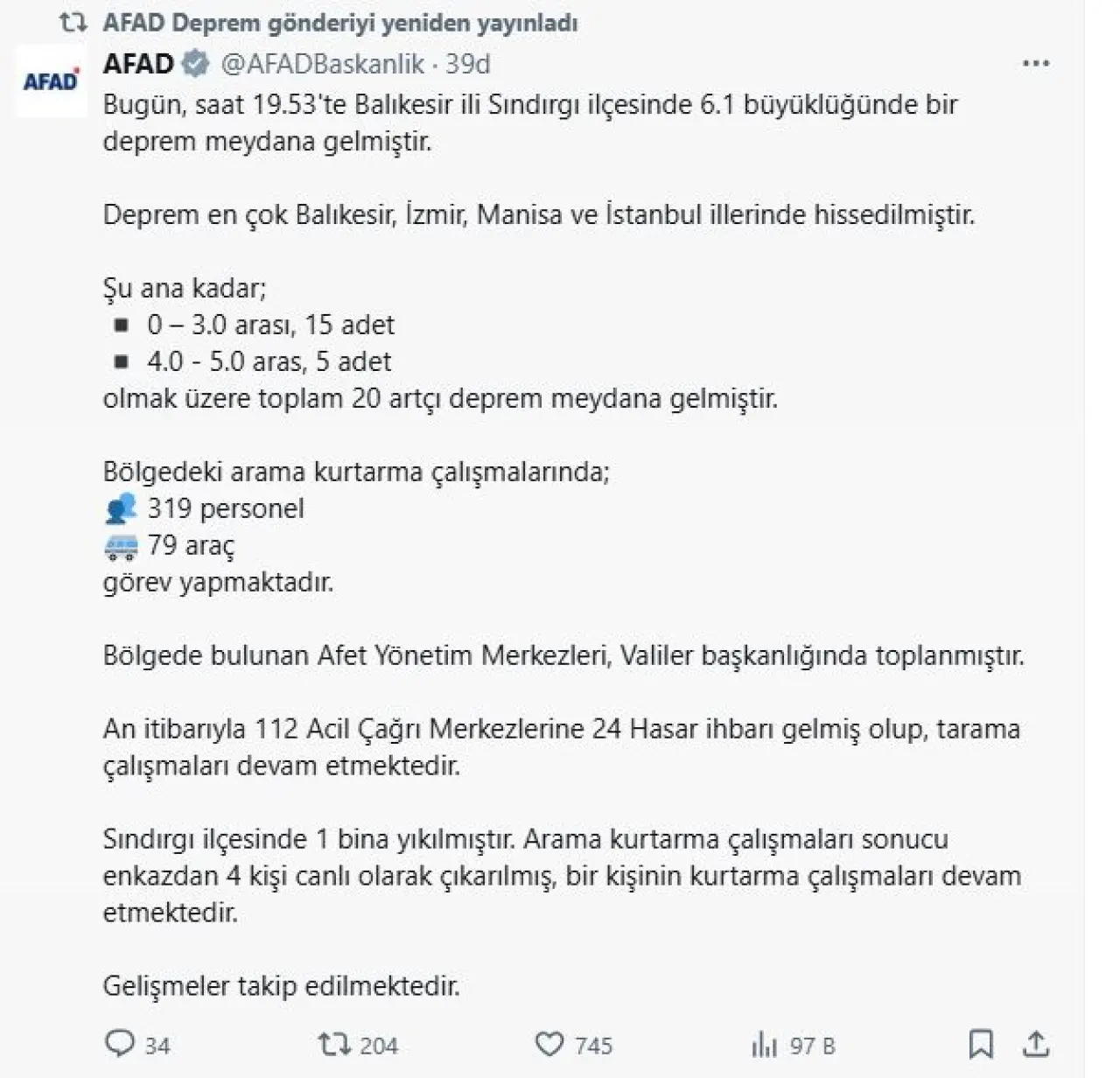View tweet analytics bar chart icon
This screenshot has height=1078, width=1120.
[x=764, y=1044]
